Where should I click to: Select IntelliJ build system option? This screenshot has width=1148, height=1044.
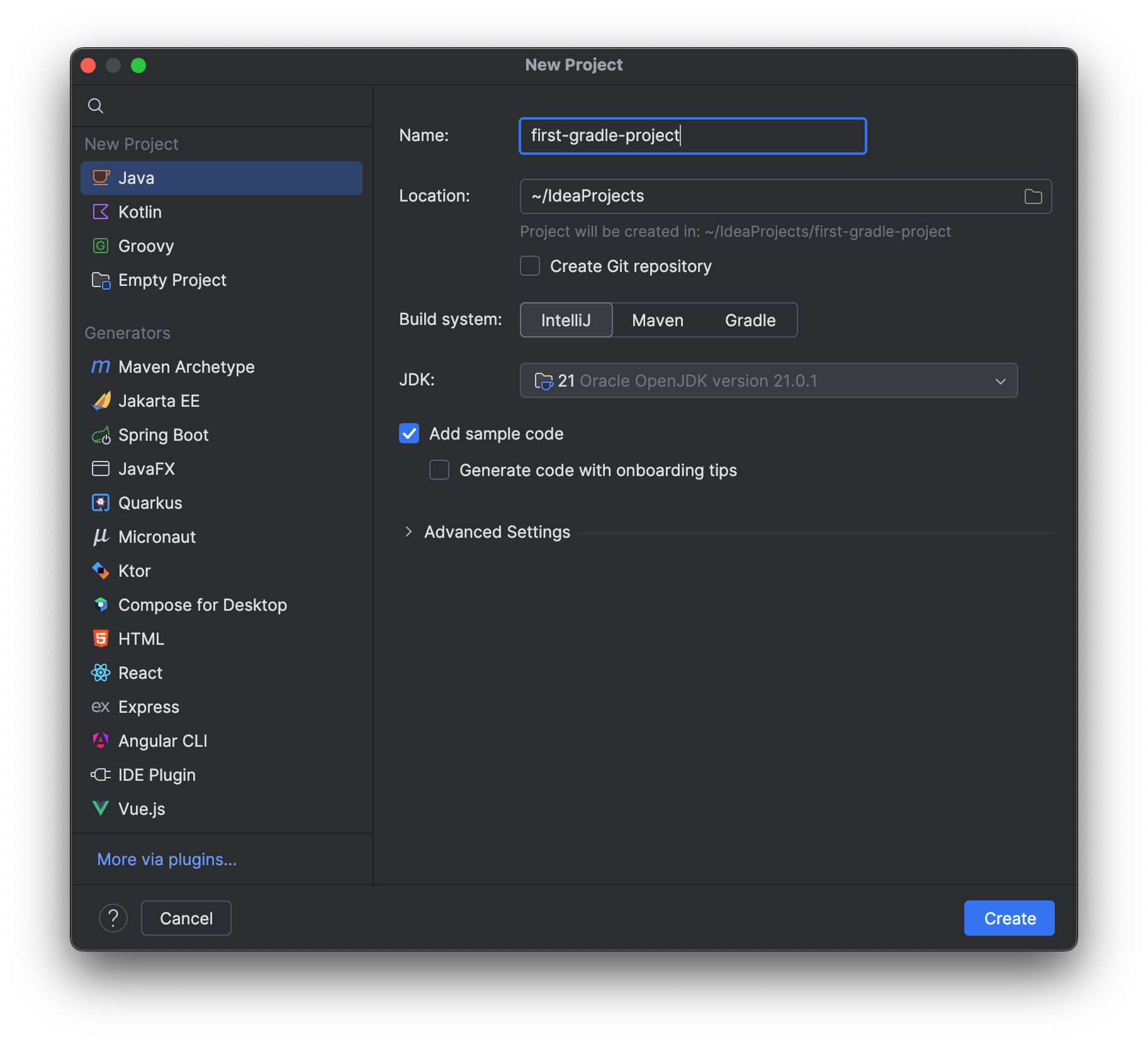(x=566, y=321)
